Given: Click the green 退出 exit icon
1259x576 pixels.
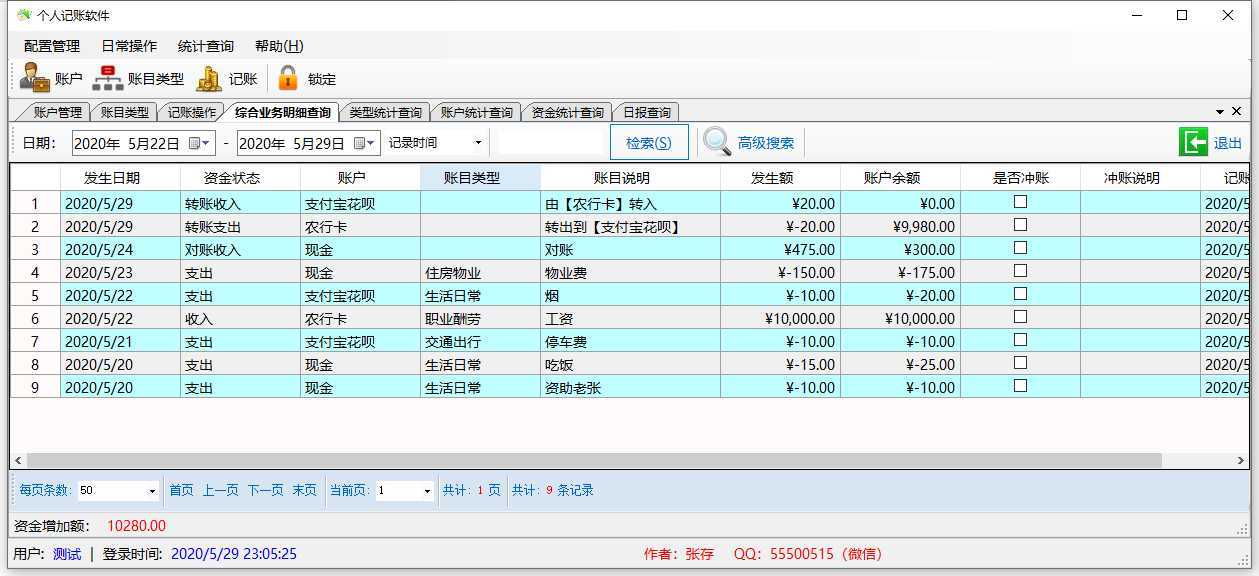Looking at the screenshot, I should pyautogui.click(x=1193, y=142).
